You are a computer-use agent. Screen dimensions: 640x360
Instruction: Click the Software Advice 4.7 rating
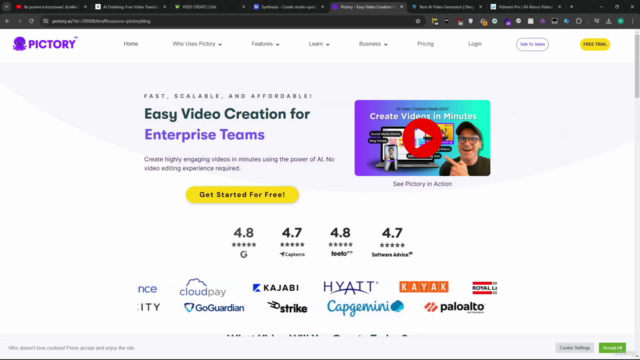coord(392,242)
